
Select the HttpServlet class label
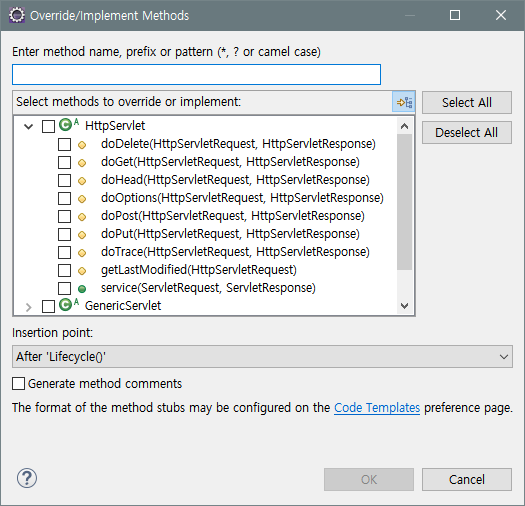(115, 126)
